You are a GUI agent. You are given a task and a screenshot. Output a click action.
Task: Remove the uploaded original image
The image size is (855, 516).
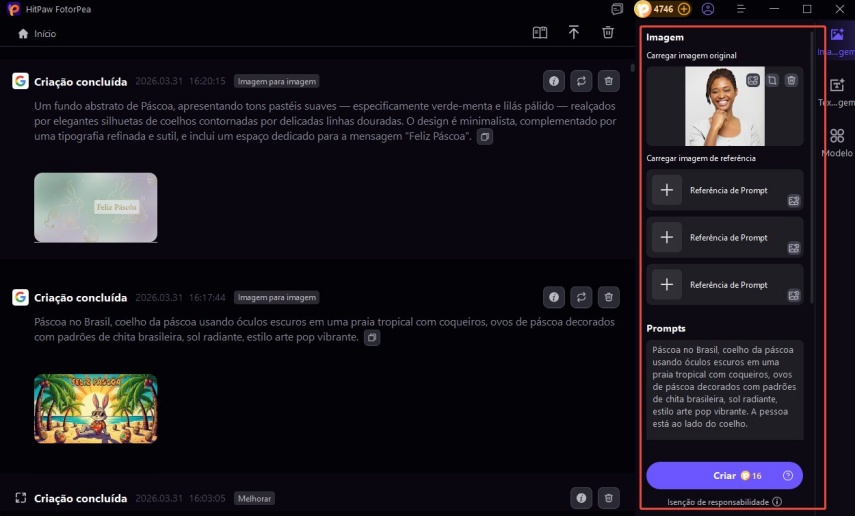tap(791, 81)
